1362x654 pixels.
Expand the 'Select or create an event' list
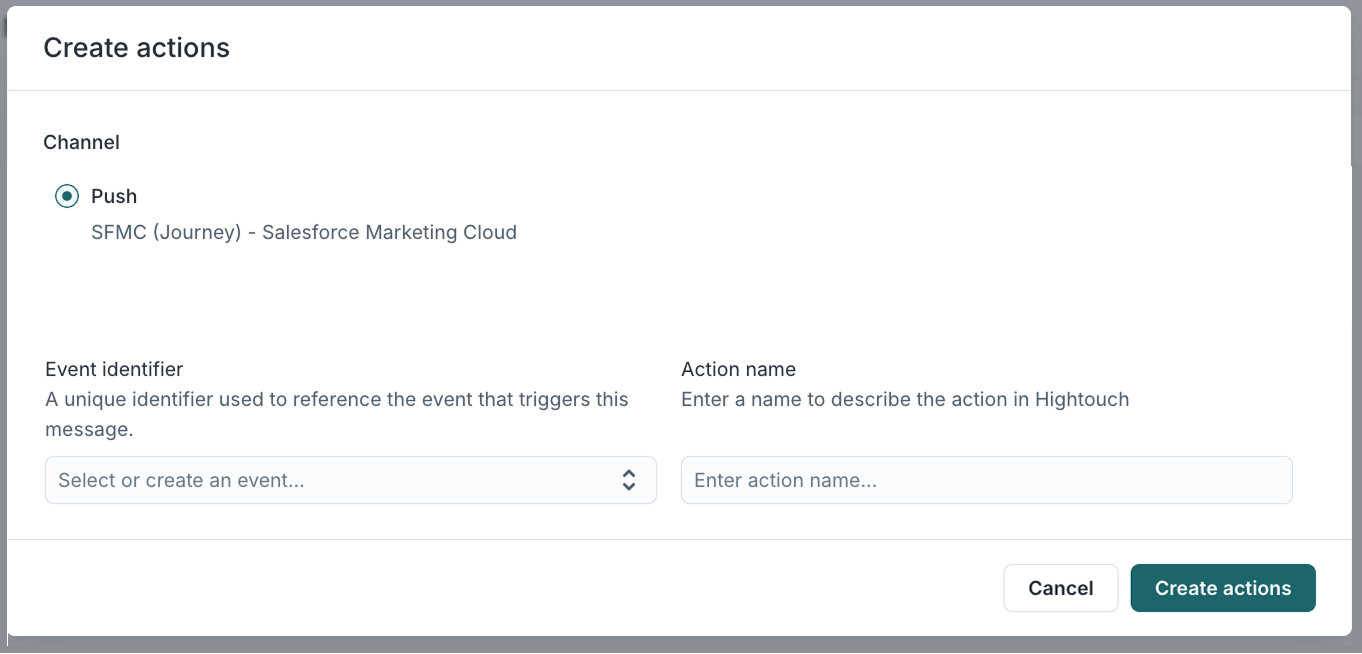[x=350, y=480]
